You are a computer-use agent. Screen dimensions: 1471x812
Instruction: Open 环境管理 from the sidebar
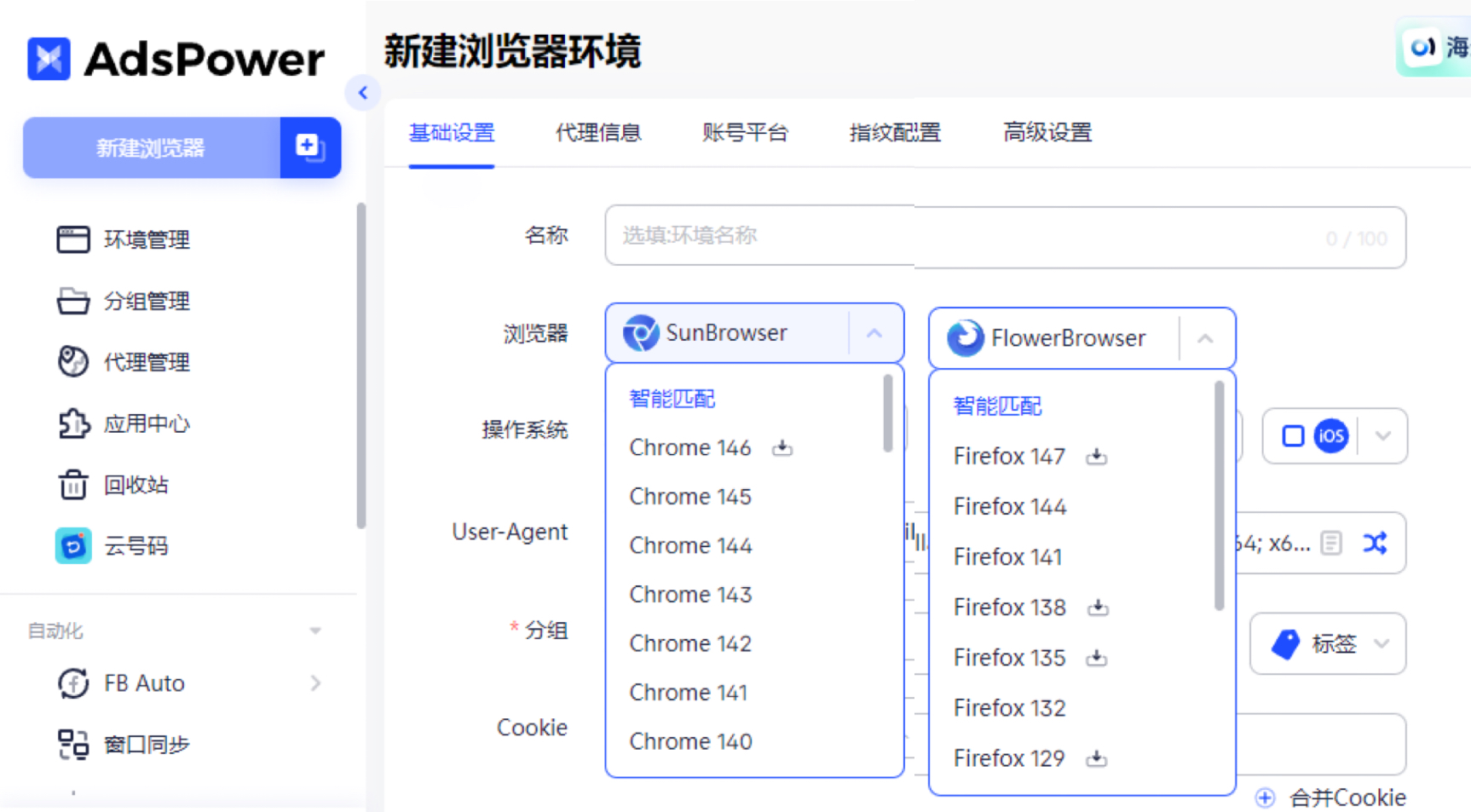(147, 239)
